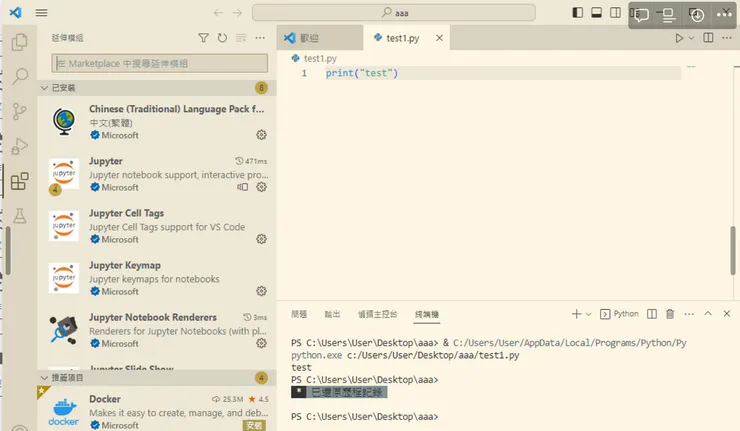
Task: Open the Jupyter Notebook Renderers entry
Action: (157, 330)
